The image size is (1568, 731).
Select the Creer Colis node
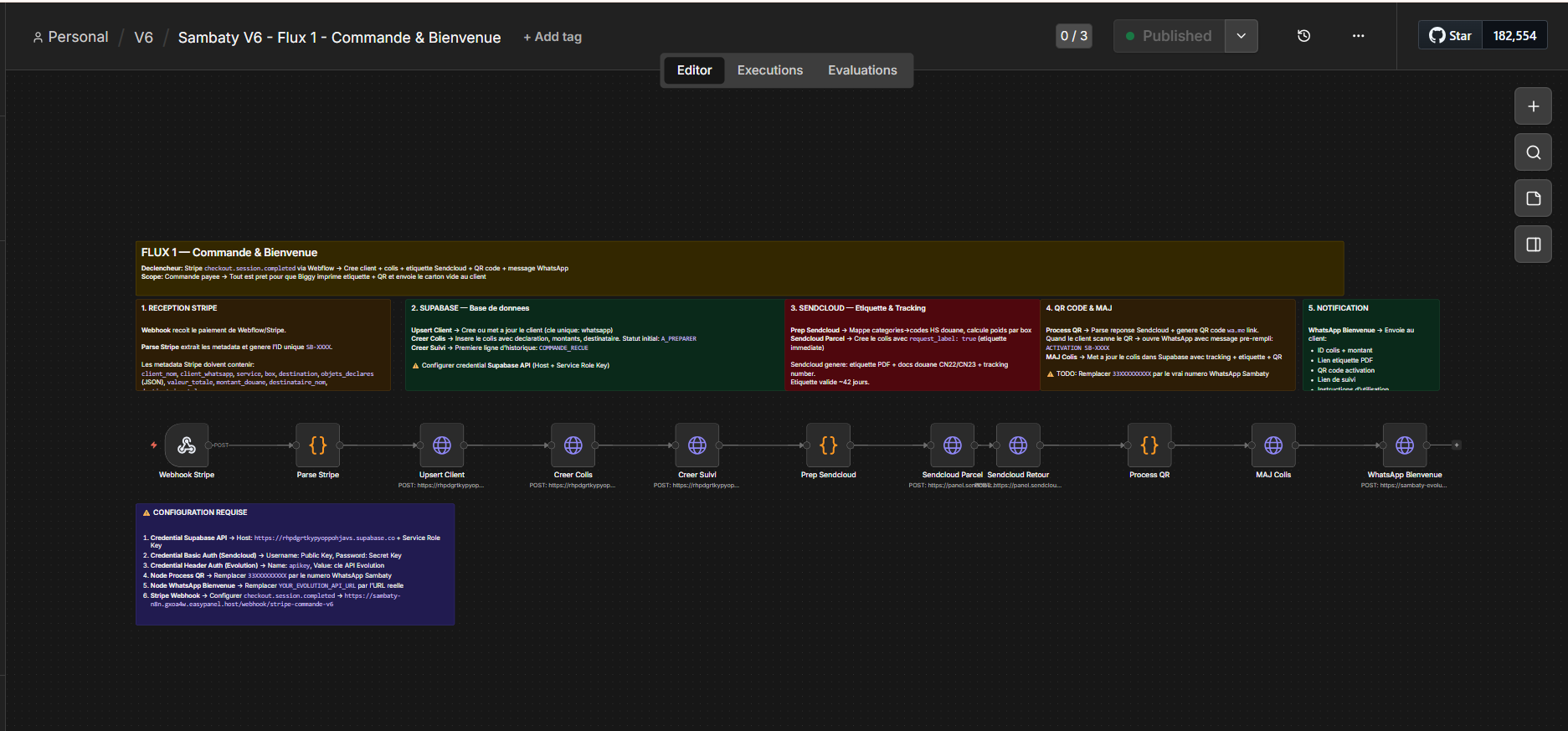tap(573, 445)
